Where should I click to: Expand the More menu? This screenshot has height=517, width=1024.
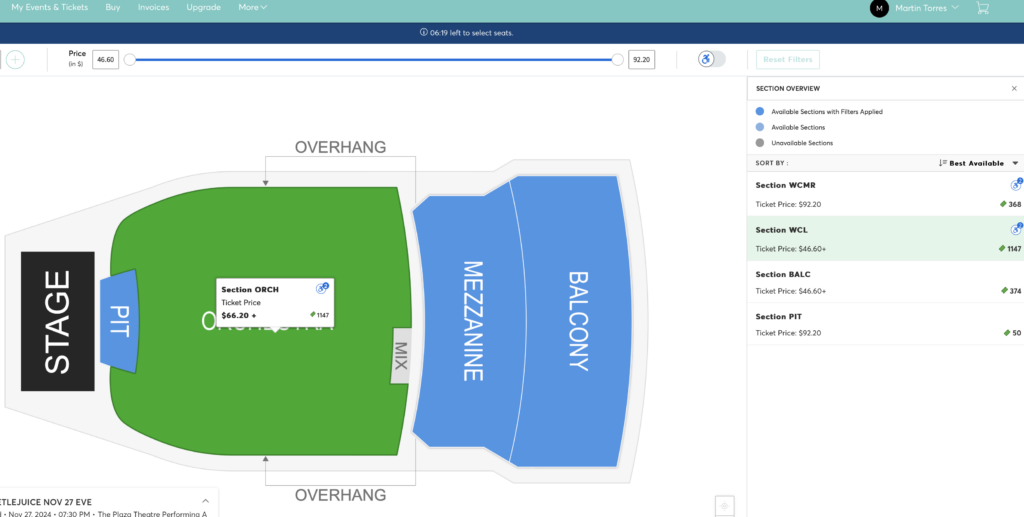tap(253, 7)
